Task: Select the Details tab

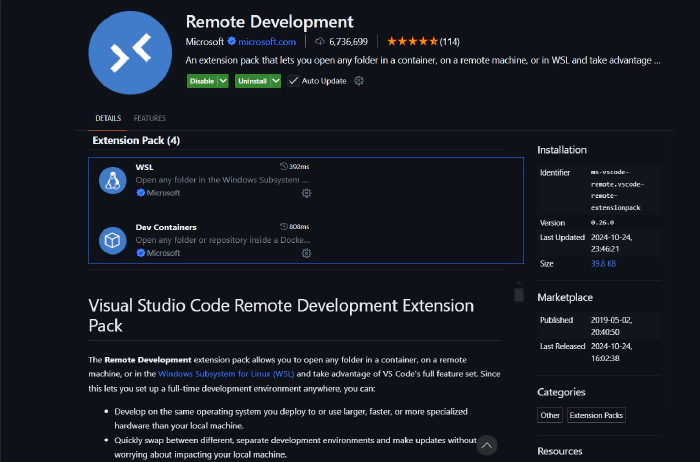Action: click(108, 118)
